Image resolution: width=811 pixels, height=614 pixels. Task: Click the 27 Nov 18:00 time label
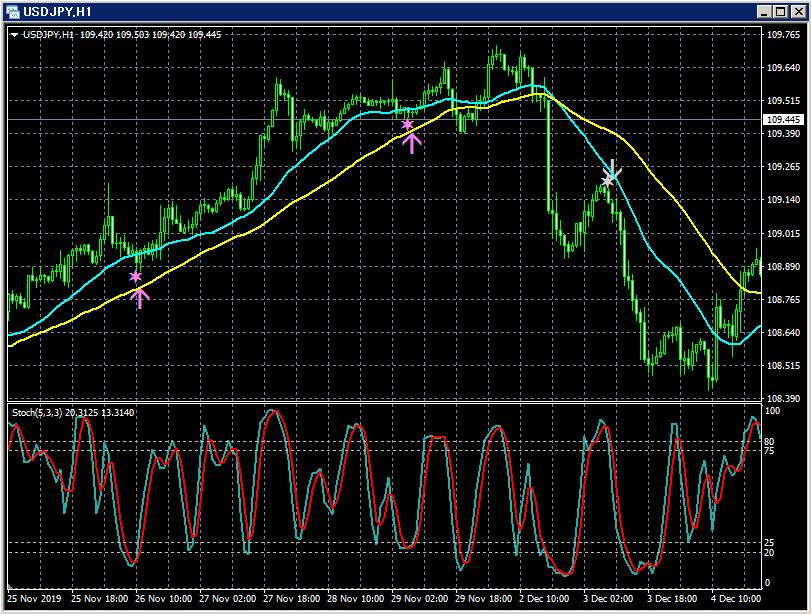click(x=292, y=598)
